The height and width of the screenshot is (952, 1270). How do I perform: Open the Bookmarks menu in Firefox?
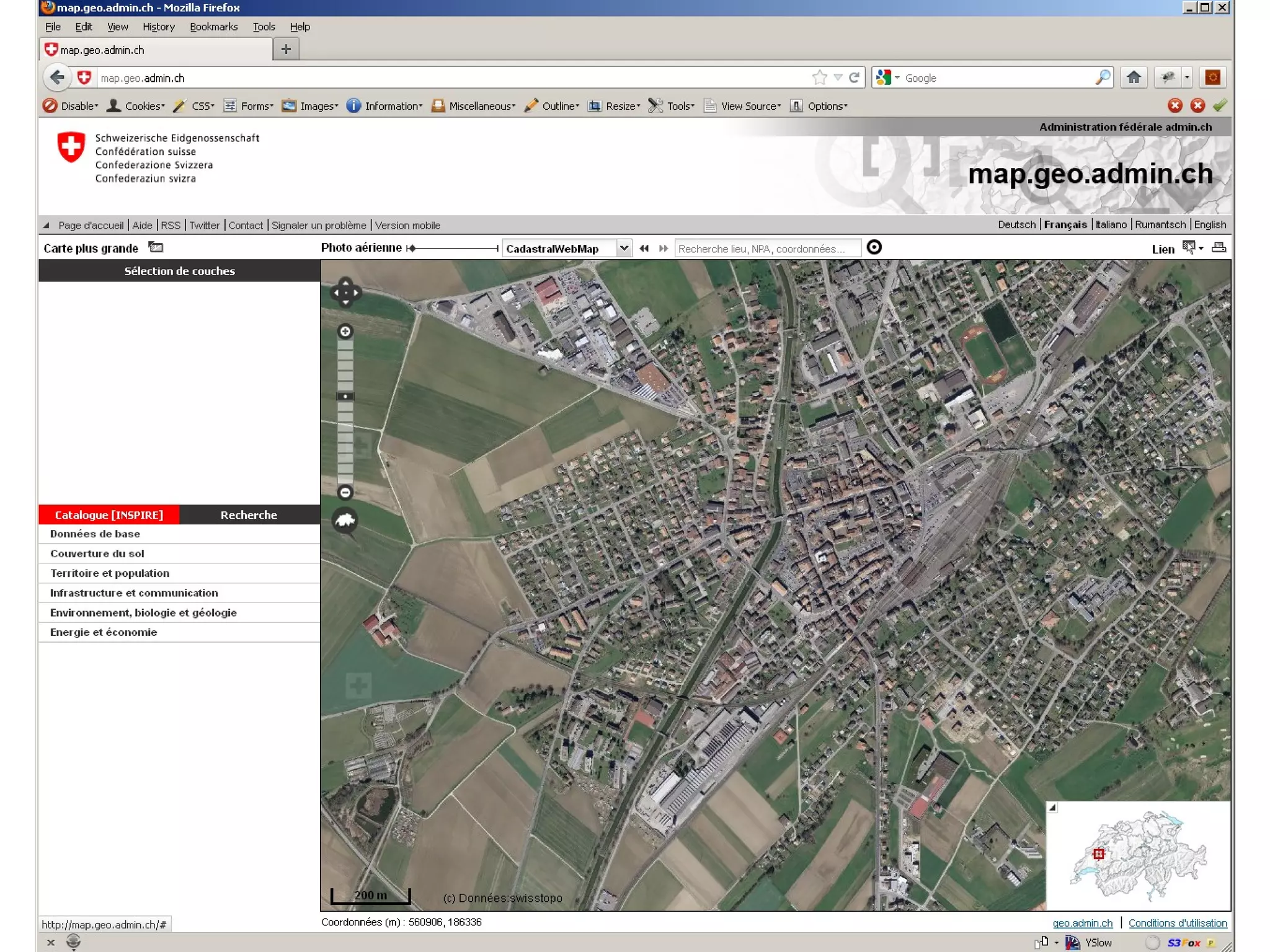(x=213, y=27)
